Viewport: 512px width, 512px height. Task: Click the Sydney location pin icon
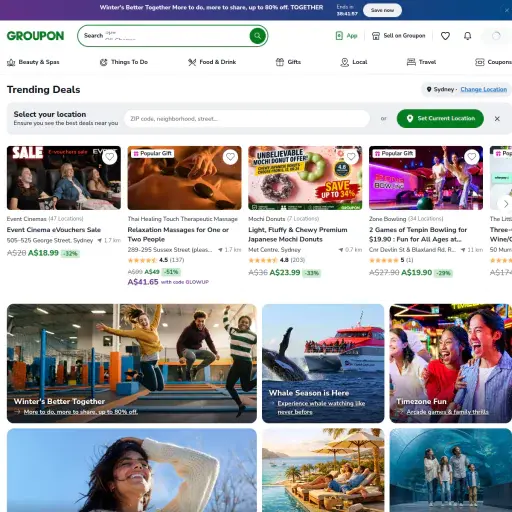pyautogui.click(x=429, y=89)
